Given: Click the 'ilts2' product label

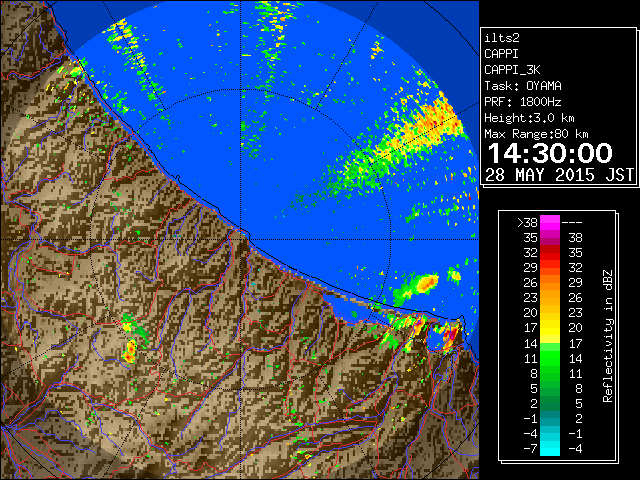Looking at the screenshot, I should [x=502, y=38].
